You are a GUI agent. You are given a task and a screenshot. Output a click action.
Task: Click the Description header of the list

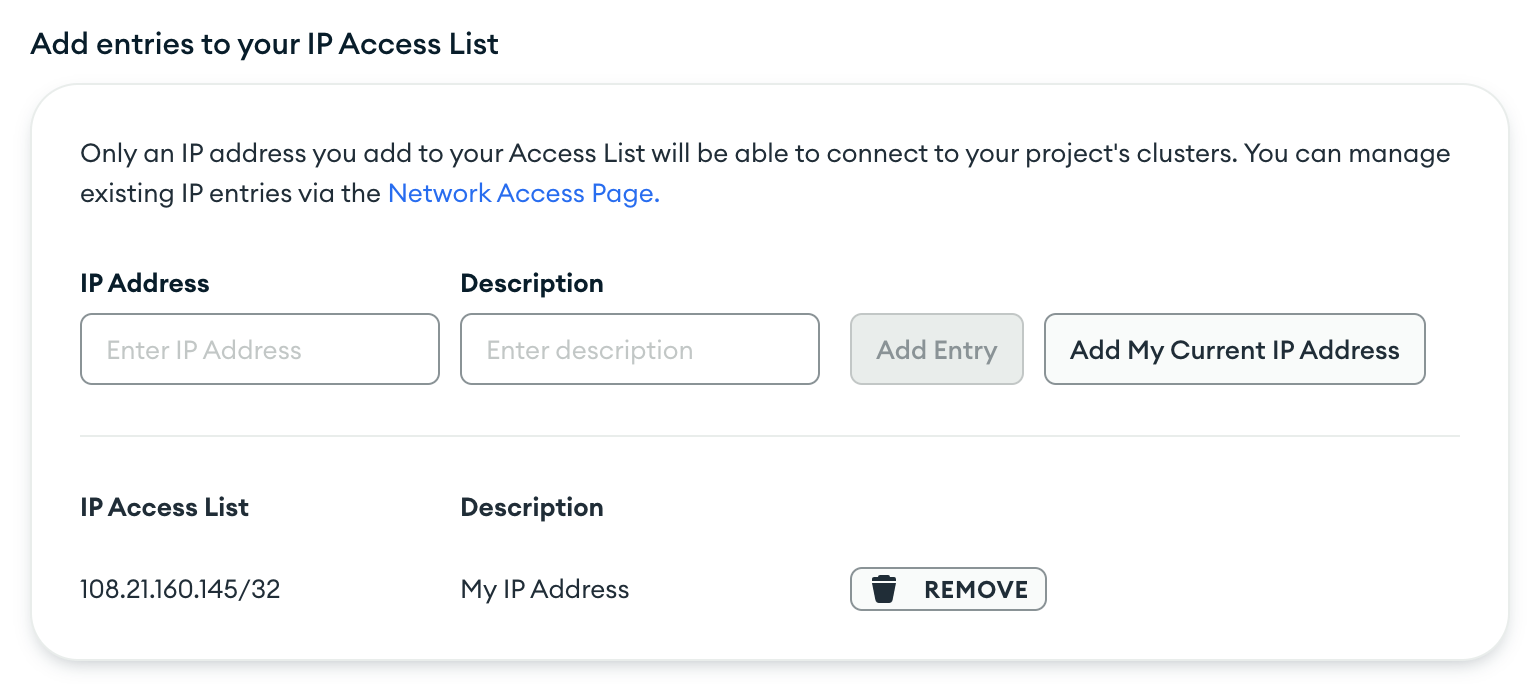pos(531,508)
